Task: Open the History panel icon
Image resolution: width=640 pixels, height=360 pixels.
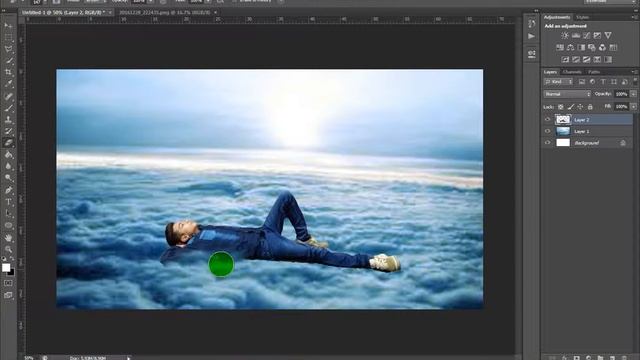Action: [x=531, y=24]
